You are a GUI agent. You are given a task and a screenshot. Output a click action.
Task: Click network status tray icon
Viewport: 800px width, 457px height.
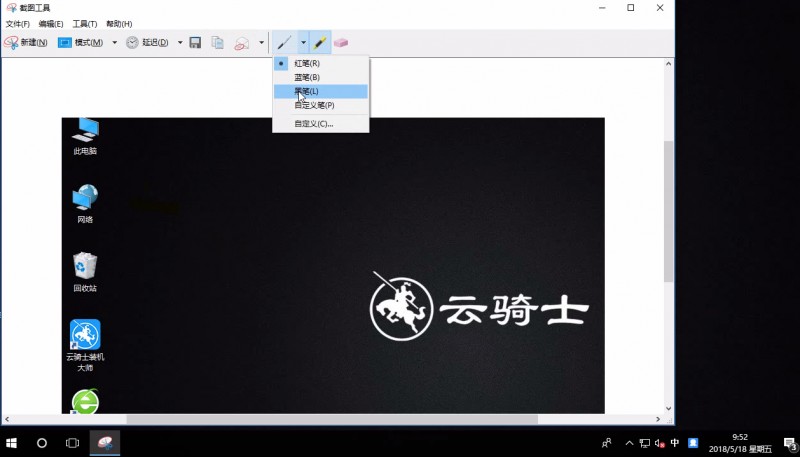tap(645, 443)
